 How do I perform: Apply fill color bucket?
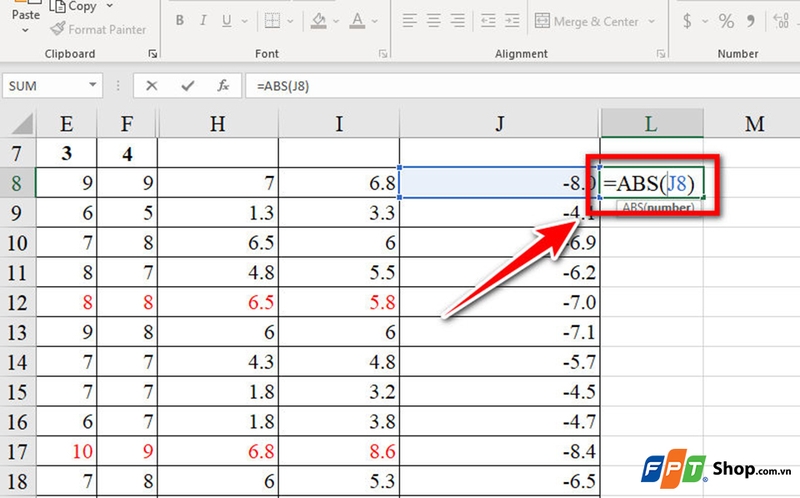click(319, 21)
